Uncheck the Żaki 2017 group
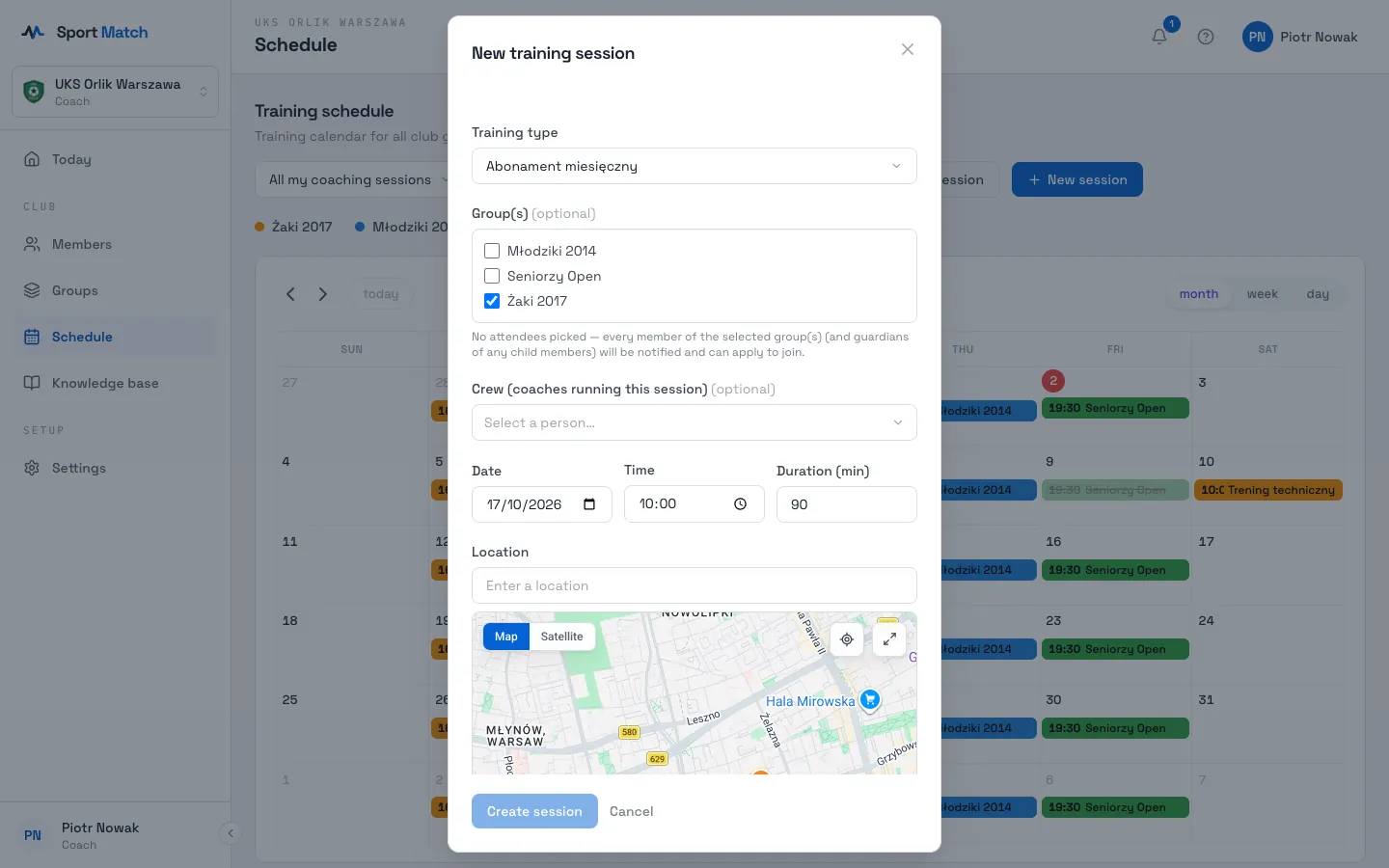Screen dimensions: 1389x868 [492, 301]
